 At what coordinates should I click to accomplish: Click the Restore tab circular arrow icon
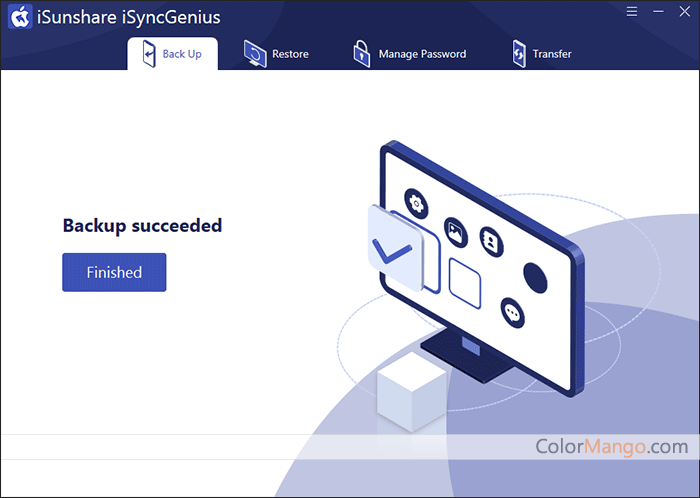[x=255, y=54]
